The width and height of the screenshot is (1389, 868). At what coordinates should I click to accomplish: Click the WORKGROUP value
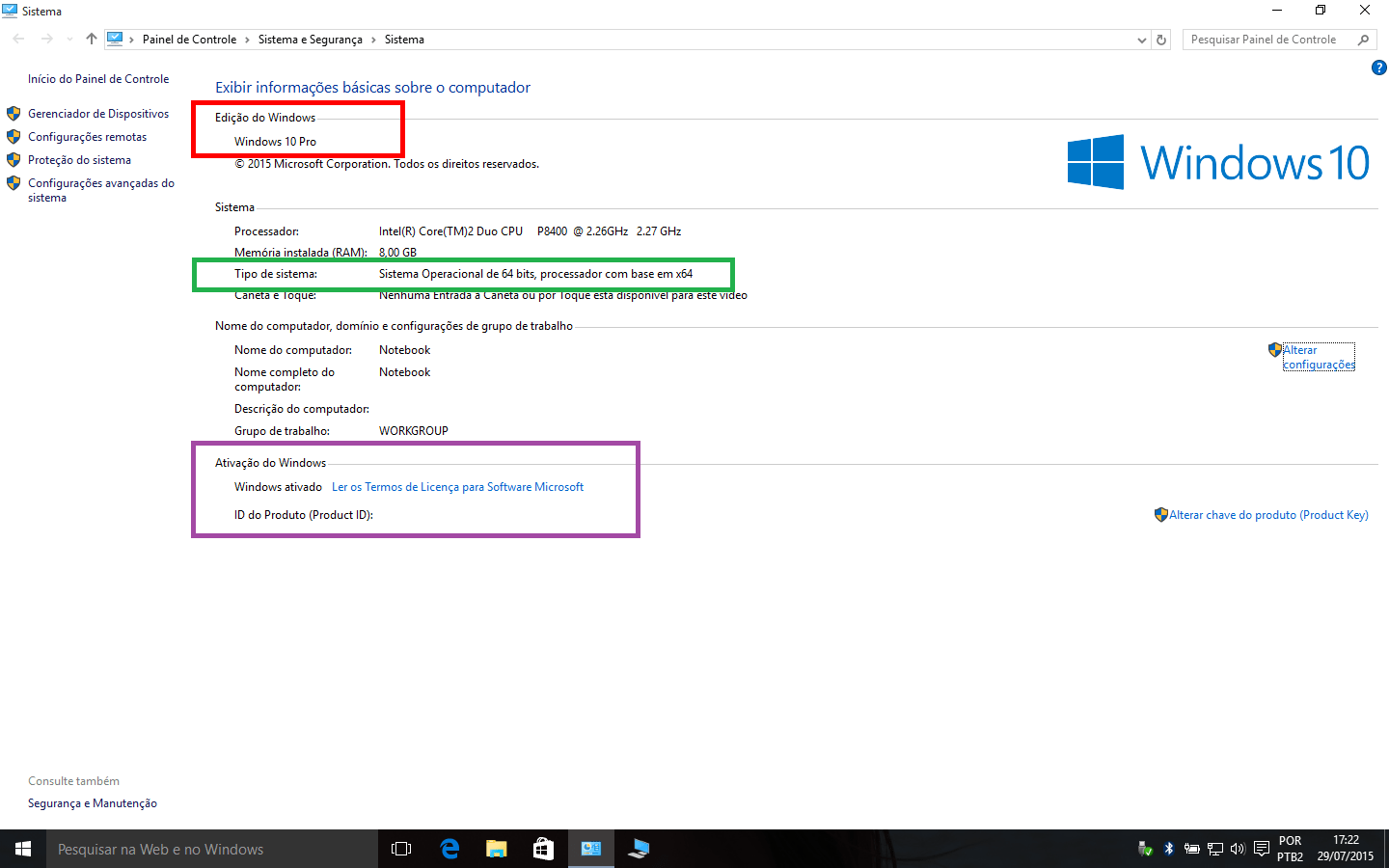coord(414,431)
